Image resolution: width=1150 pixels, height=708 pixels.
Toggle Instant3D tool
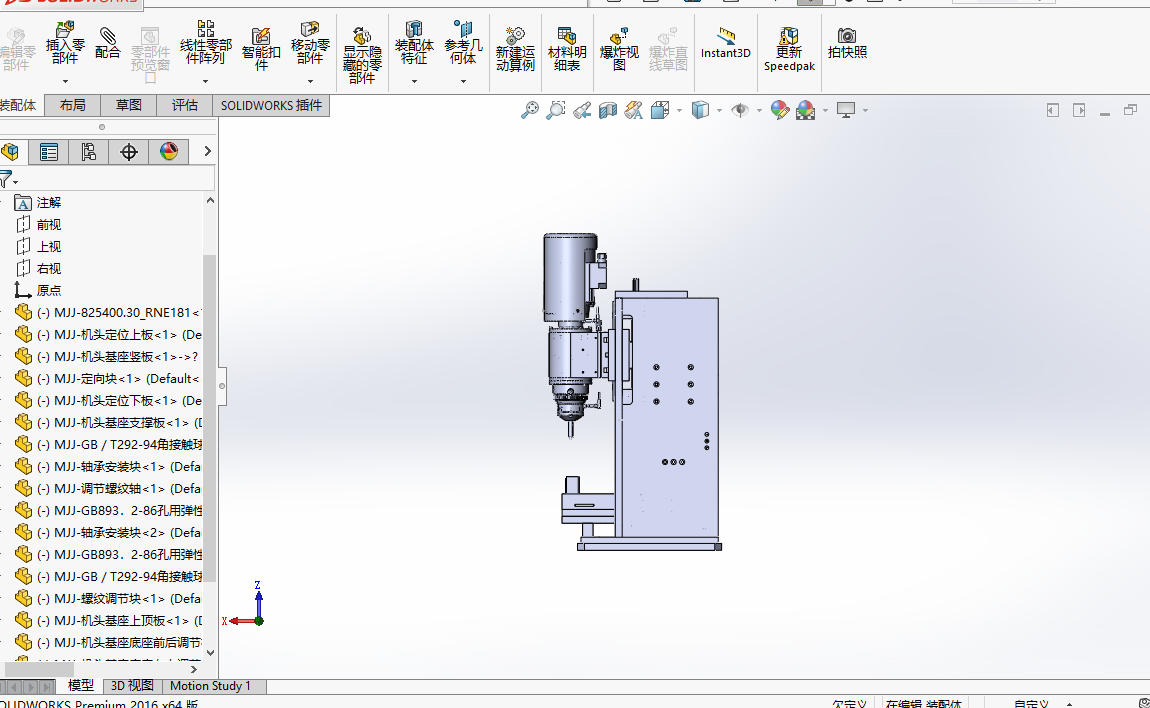pyautogui.click(x=725, y=43)
